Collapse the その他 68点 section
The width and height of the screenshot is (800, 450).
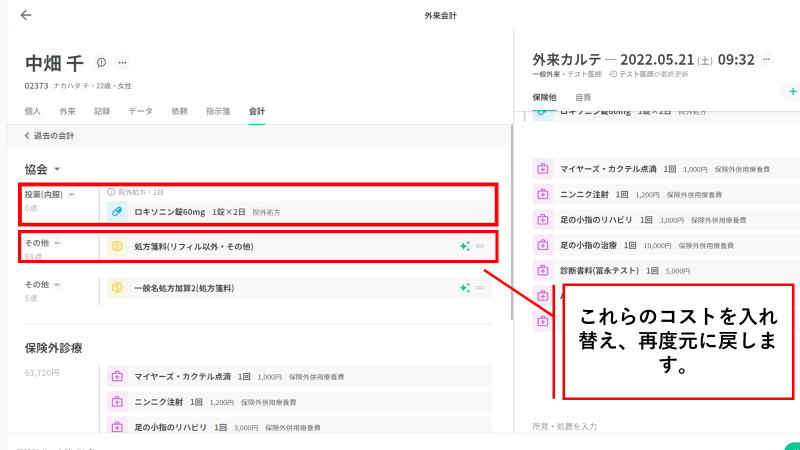(x=57, y=243)
